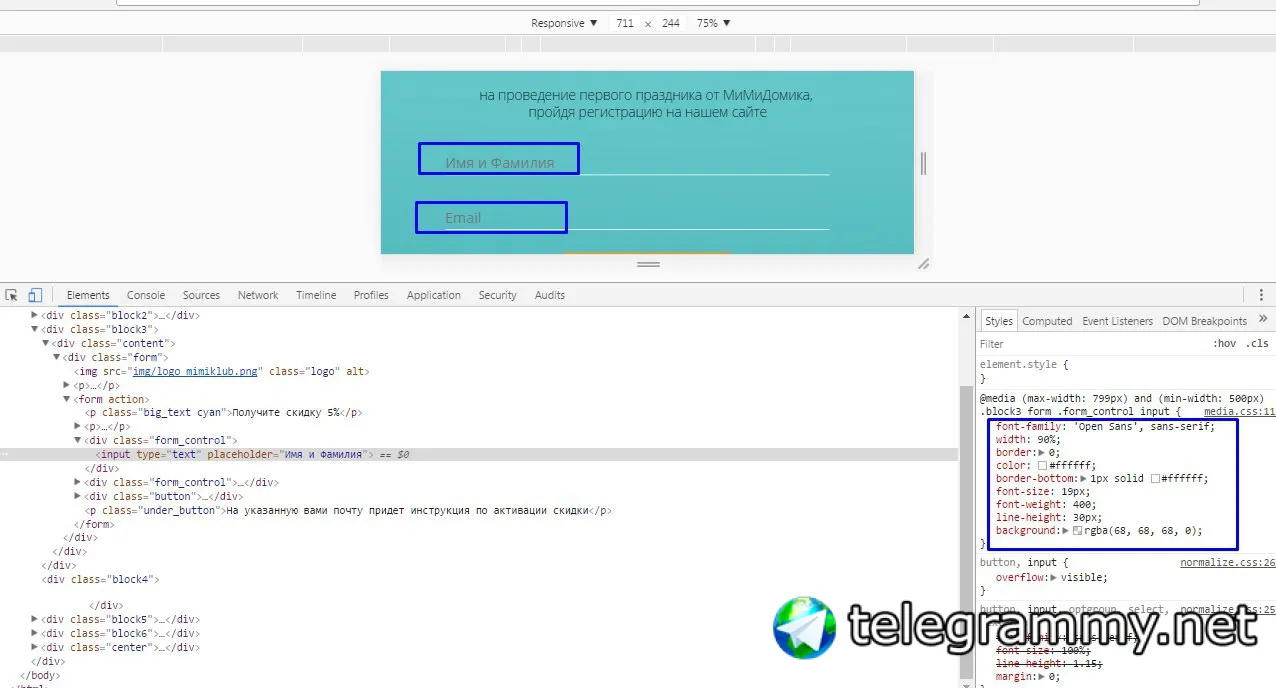Open the media.css:11 source link

click(x=1239, y=411)
